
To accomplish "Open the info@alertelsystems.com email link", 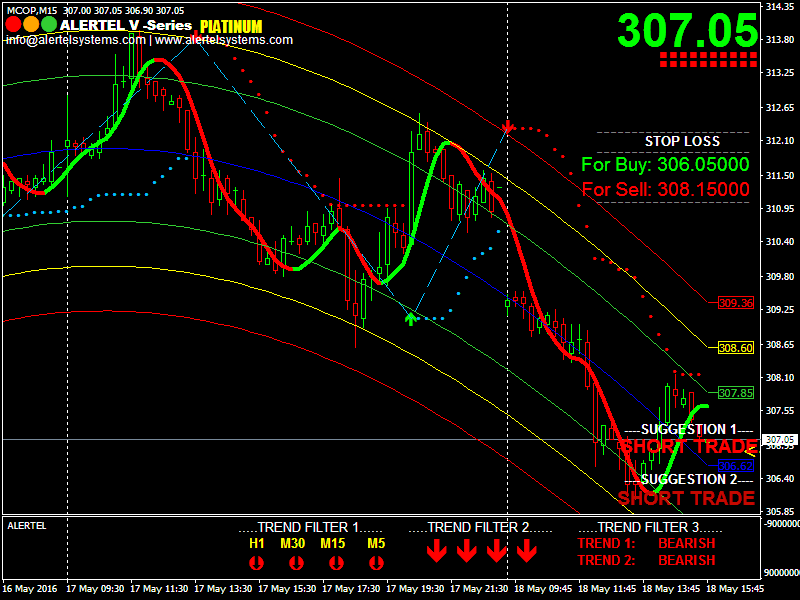I will click(x=76, y=40).
